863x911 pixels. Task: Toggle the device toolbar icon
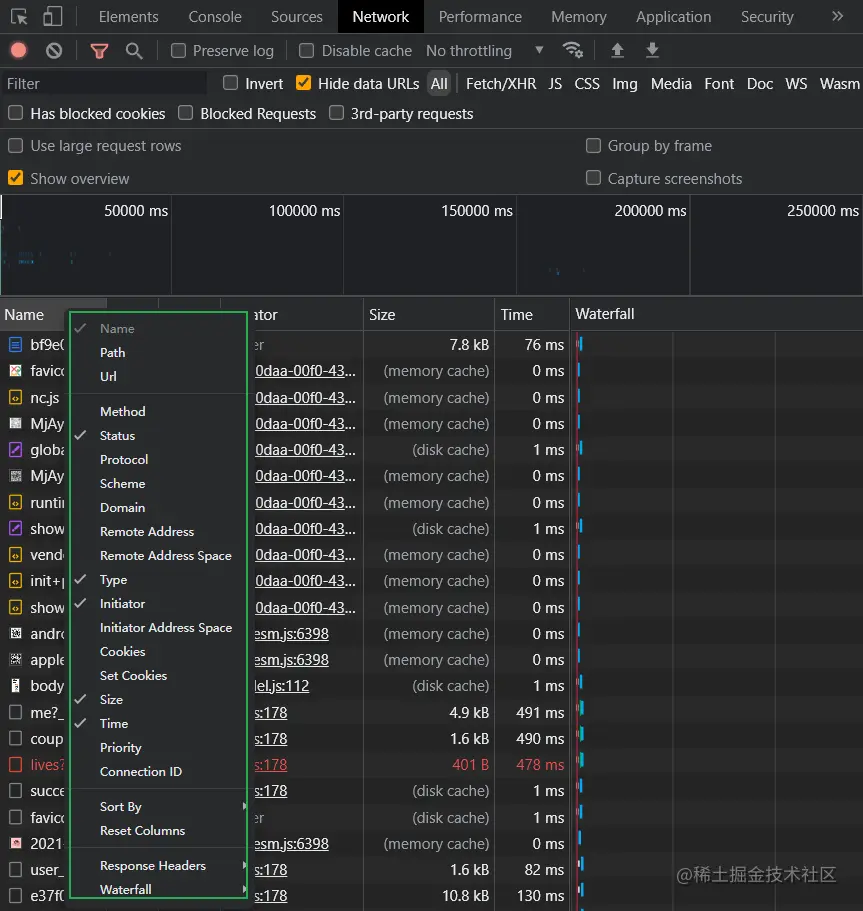[52, 17]
